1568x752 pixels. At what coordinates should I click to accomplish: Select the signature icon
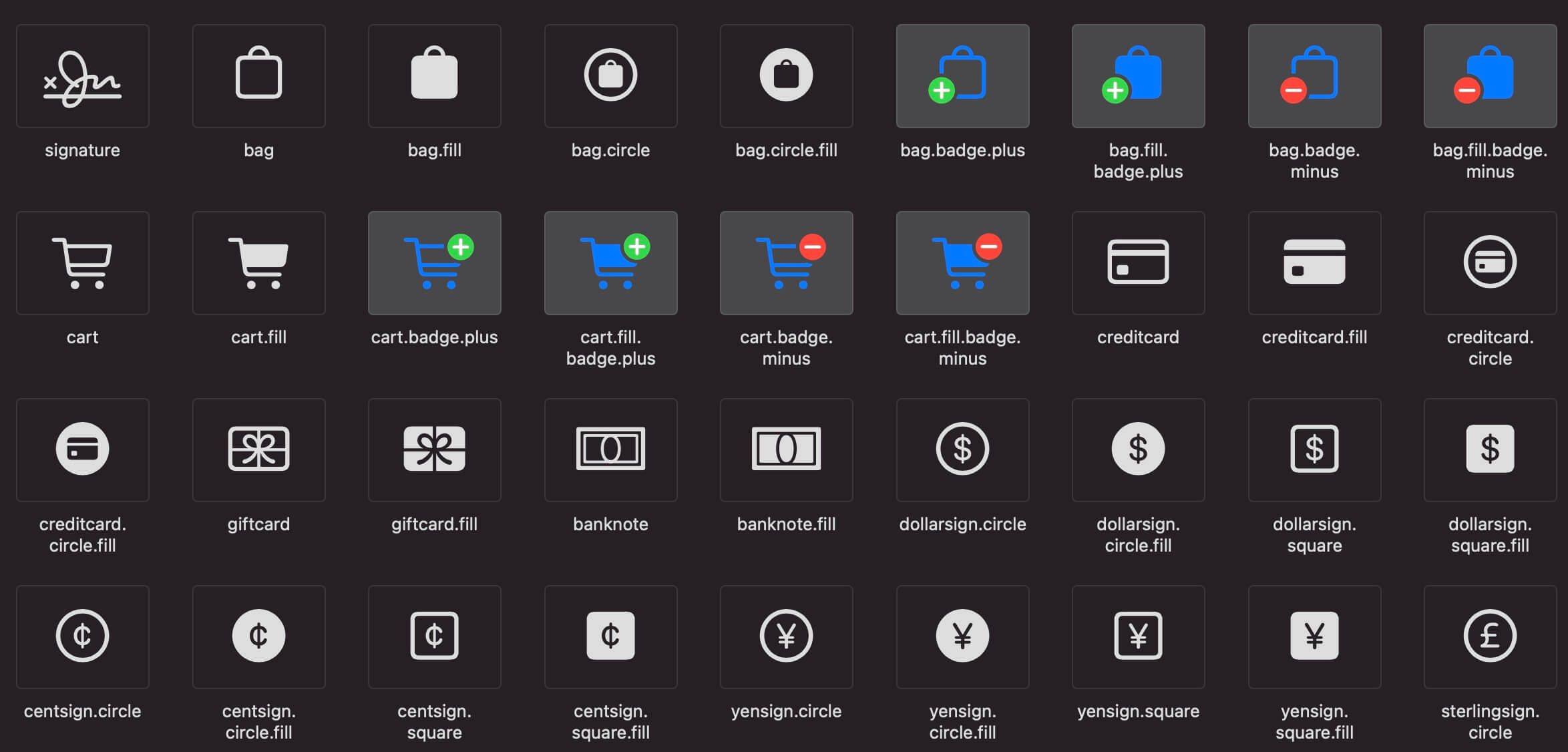click(83, 75)
